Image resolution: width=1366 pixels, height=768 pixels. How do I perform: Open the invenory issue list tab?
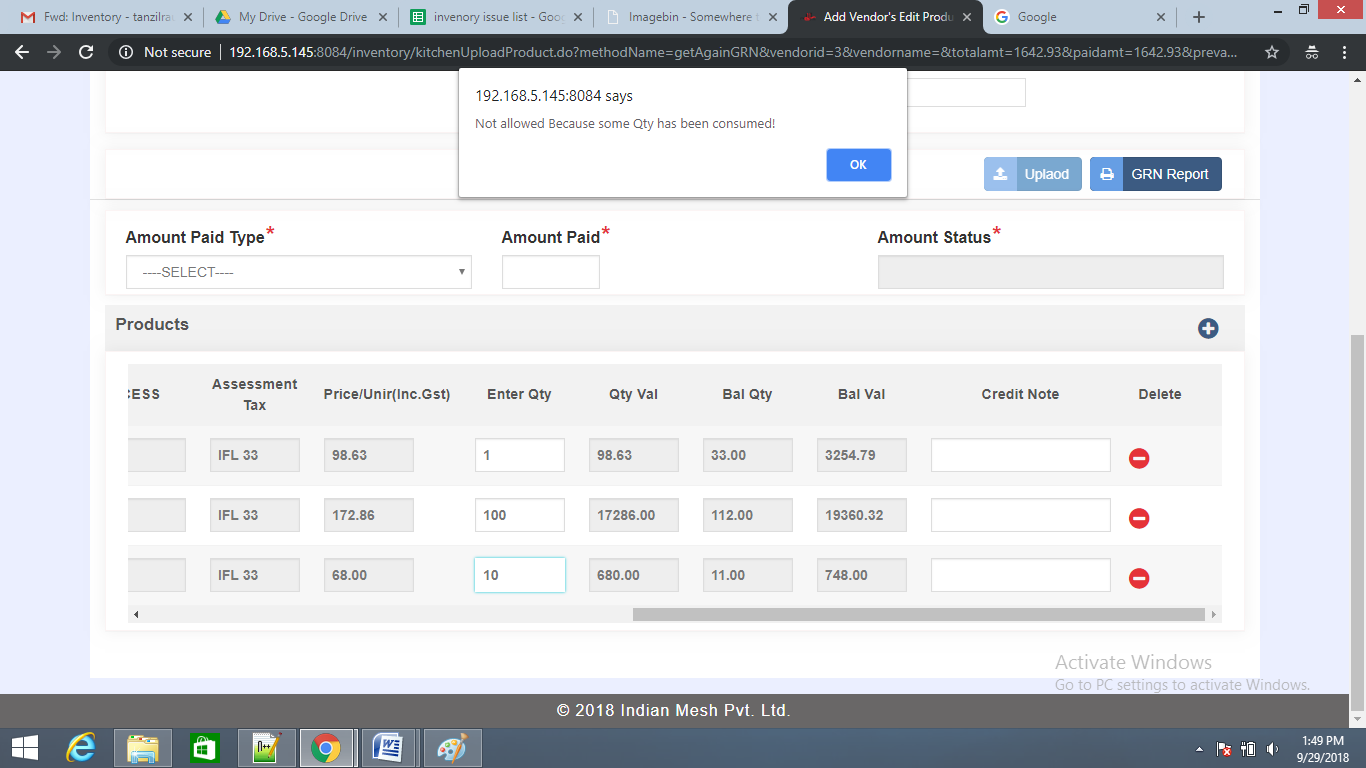(497, 17)
